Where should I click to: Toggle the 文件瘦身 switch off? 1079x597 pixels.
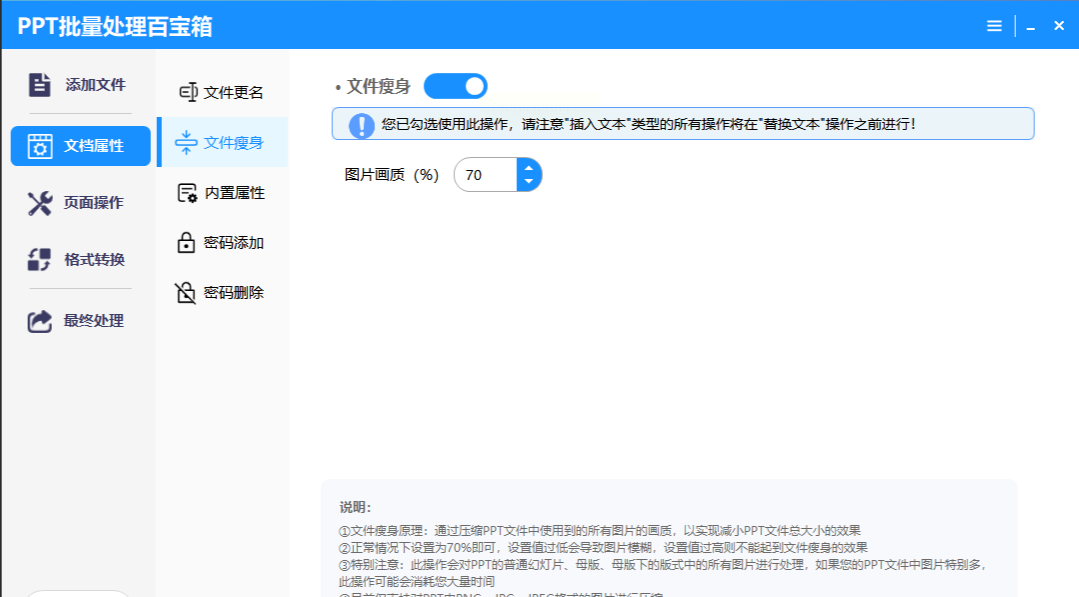[x=455, y=87]
